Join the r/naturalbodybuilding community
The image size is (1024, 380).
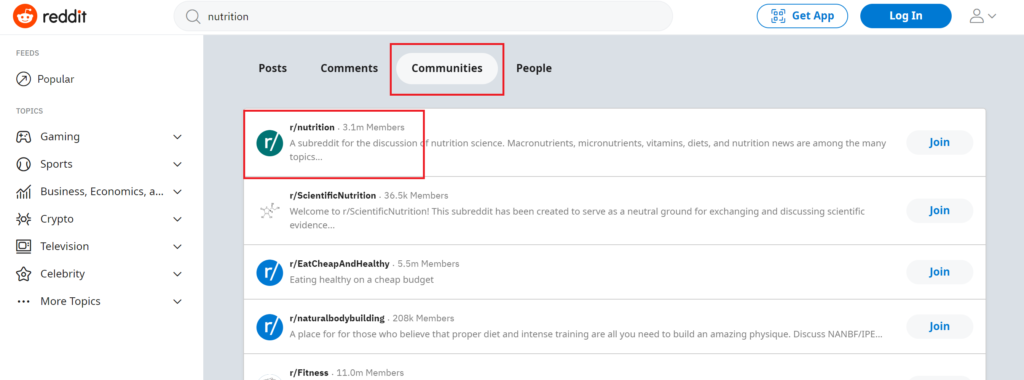(x=939, y=326)
